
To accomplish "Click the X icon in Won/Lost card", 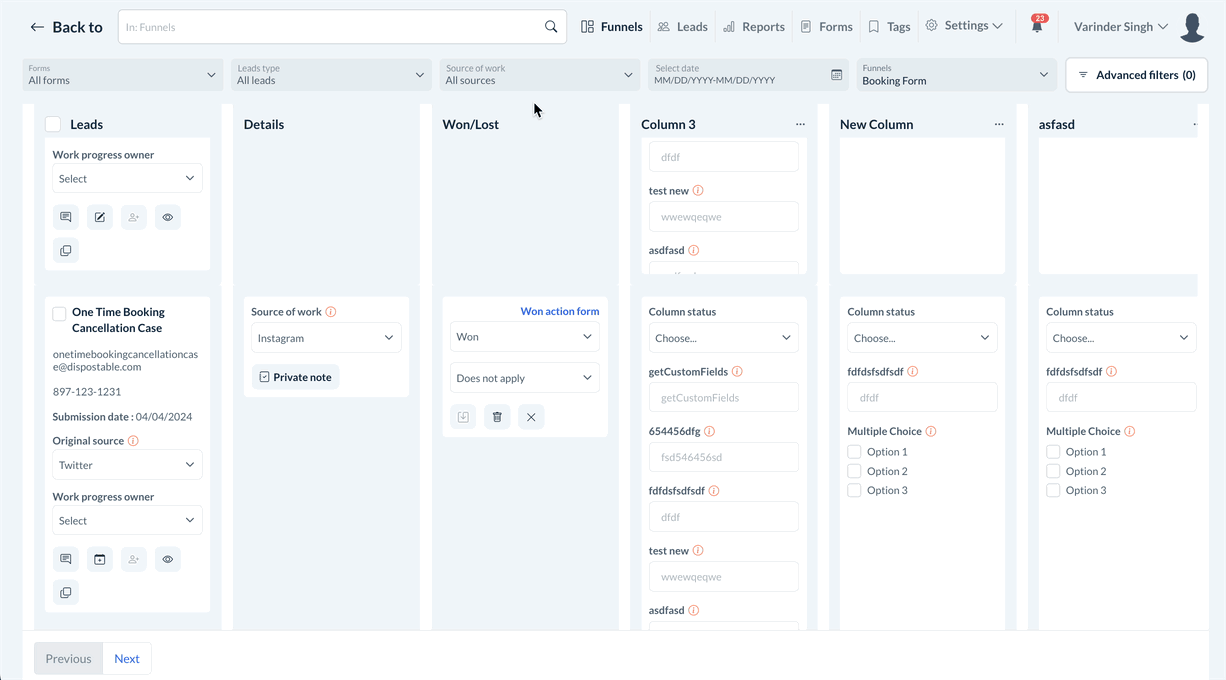I will point(531,417).
